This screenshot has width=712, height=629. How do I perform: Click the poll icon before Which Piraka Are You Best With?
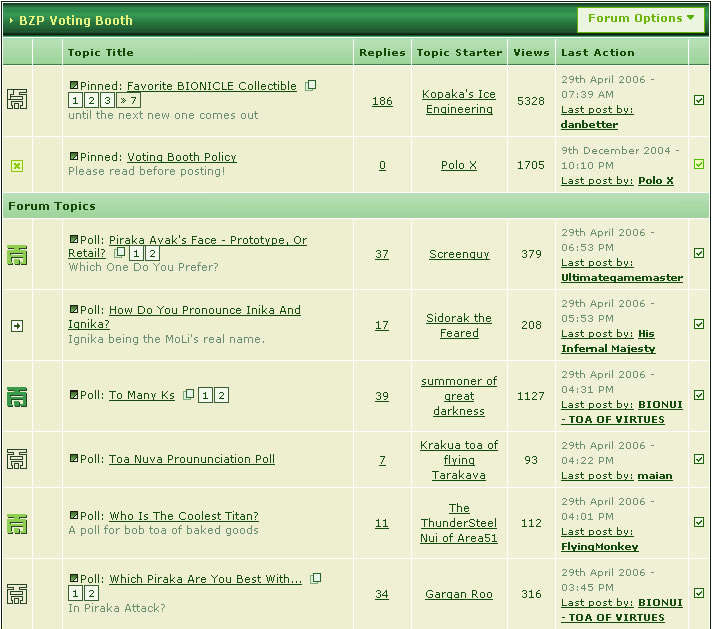(x=74, y=578)
